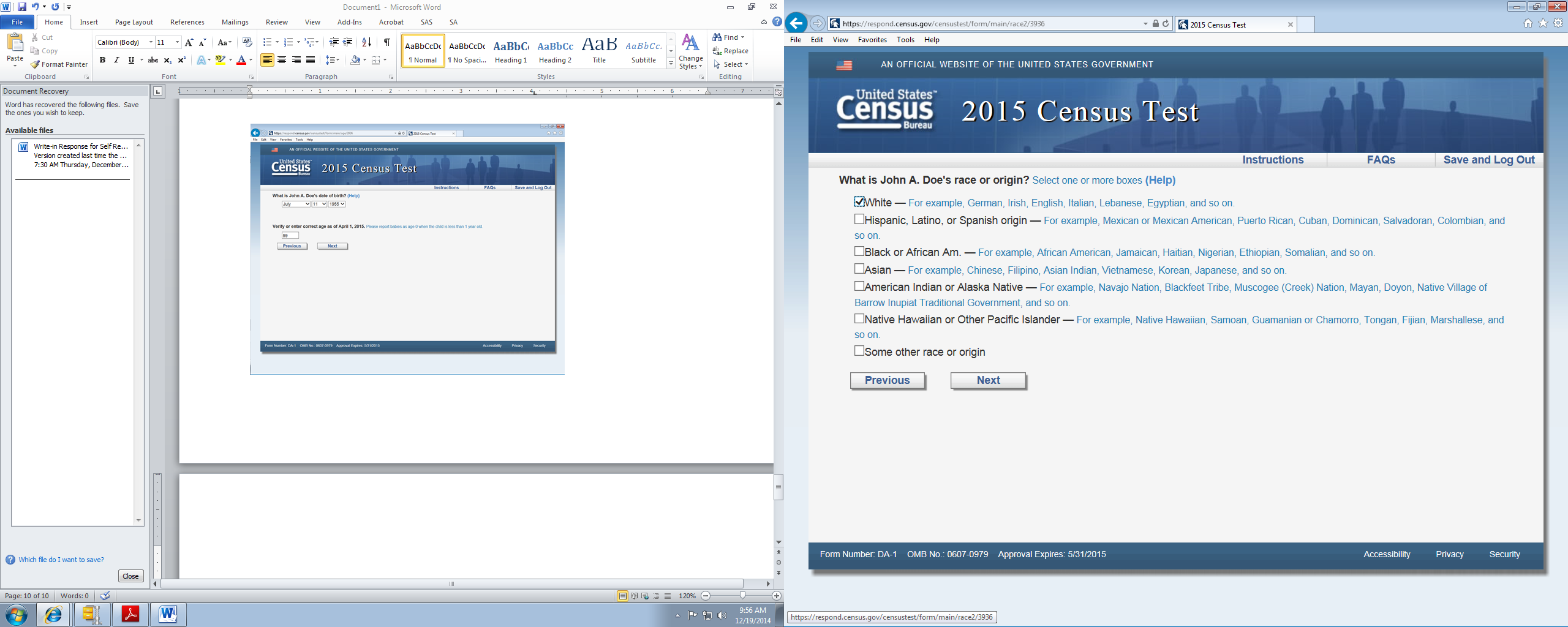Image resolution: width=1568 pixels, height=627 pixels.
Task: Check American Indian or Alaska Native box
Action: pos(859,286)
